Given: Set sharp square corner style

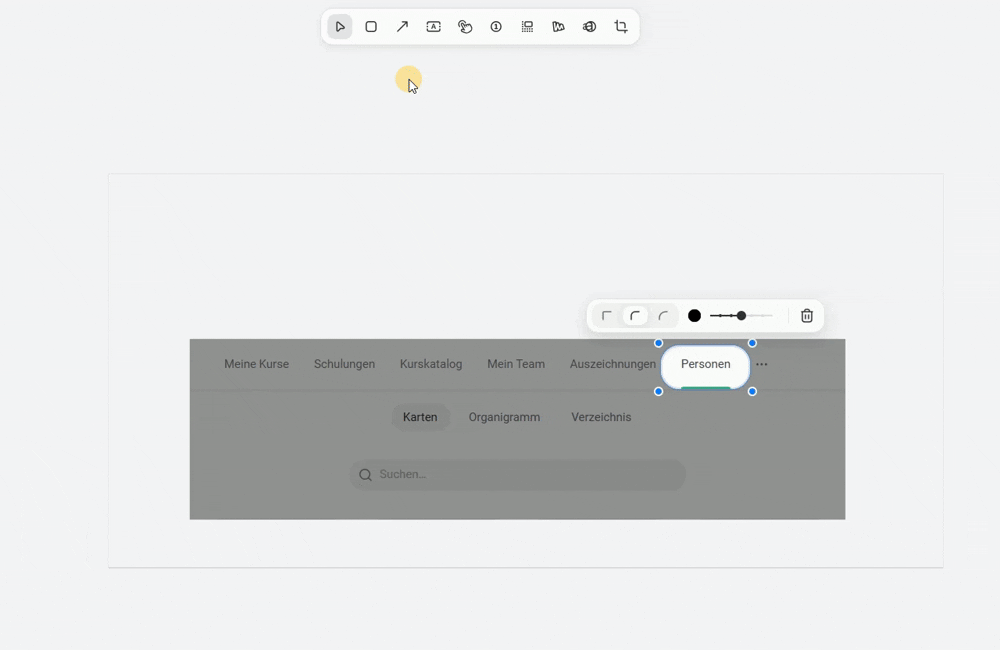Looking at the screenshot, I should point(607,316).
